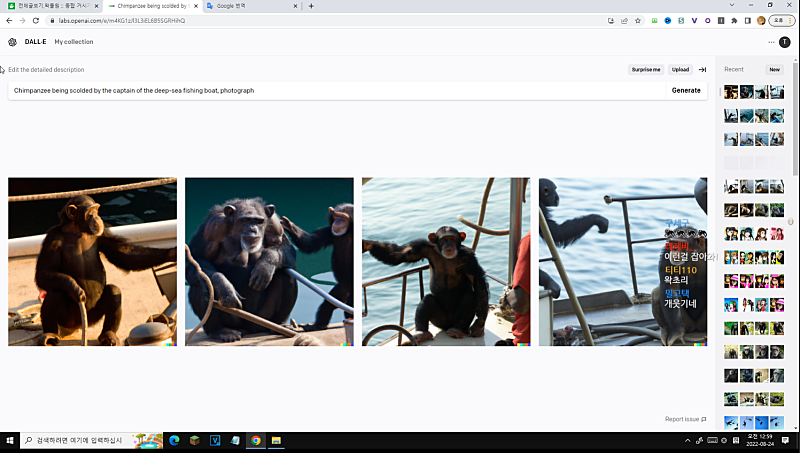This screenshot has height=453, width=800.
Task: Open the three-dots menu beside the T avatar
Action: coord(771,42)
